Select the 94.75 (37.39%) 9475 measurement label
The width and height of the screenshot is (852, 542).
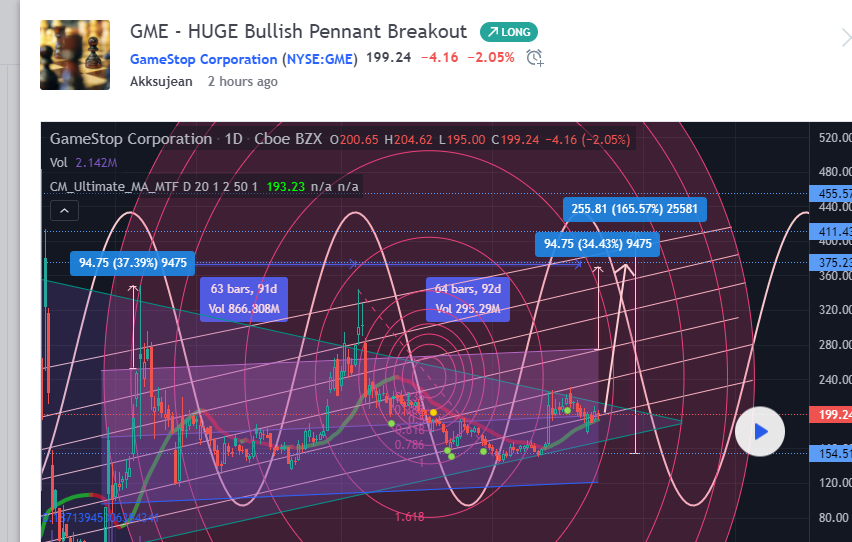133,263
